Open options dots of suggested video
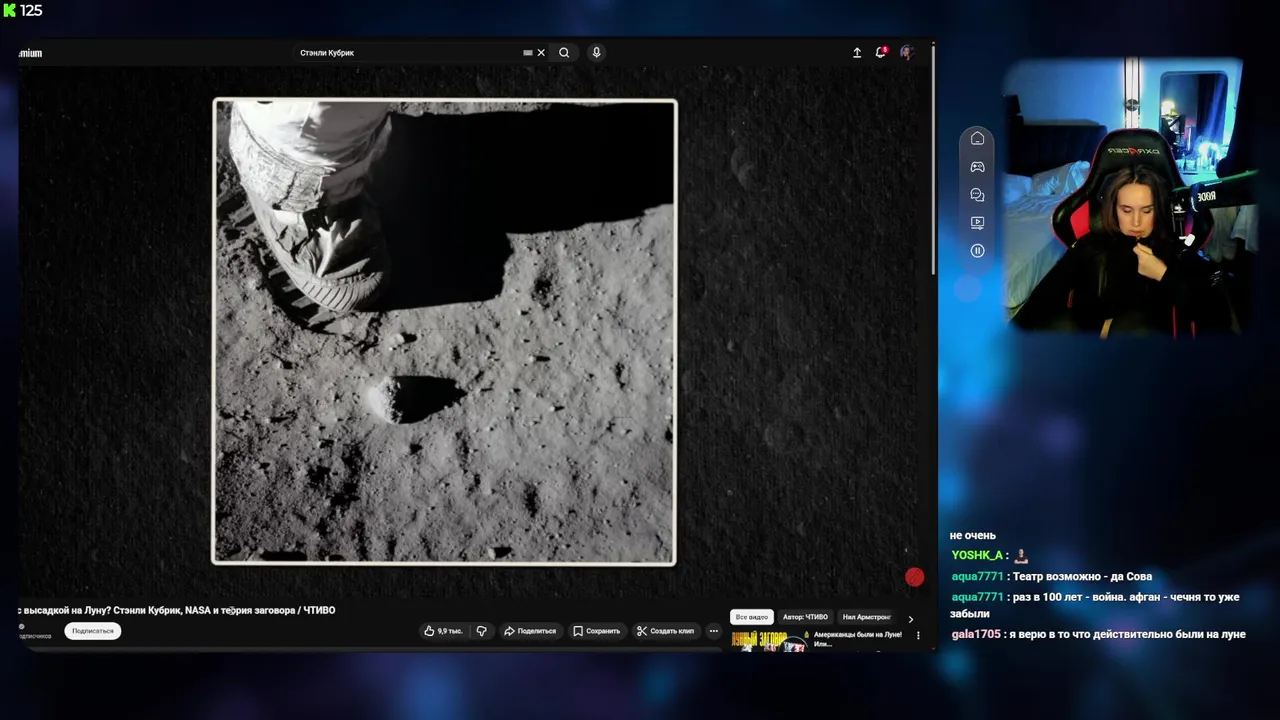The height and width of the screenshot is (720, 1280). [918, 636]
